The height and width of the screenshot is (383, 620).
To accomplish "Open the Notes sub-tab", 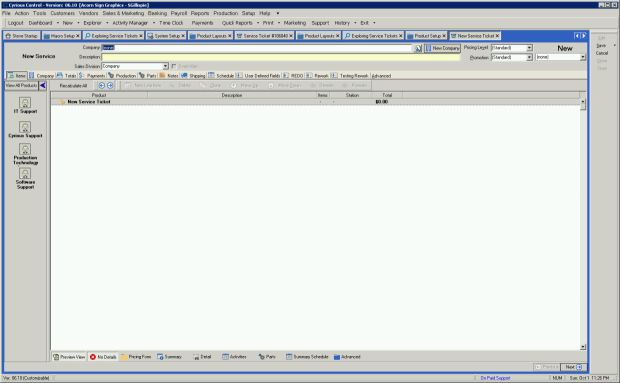I will pos(169,75).
